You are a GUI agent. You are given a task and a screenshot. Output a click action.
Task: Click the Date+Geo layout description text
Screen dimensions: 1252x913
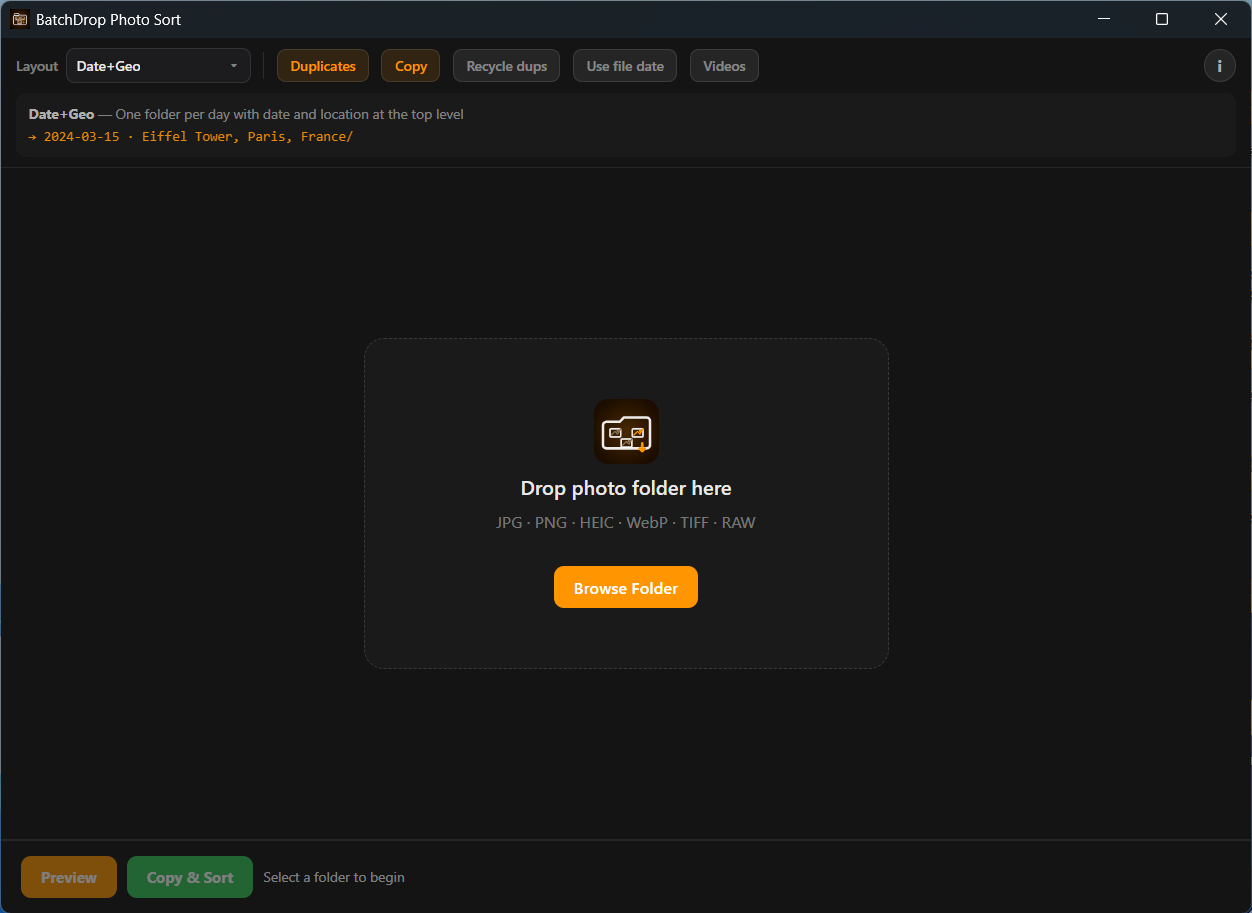(x=246, y=114)
